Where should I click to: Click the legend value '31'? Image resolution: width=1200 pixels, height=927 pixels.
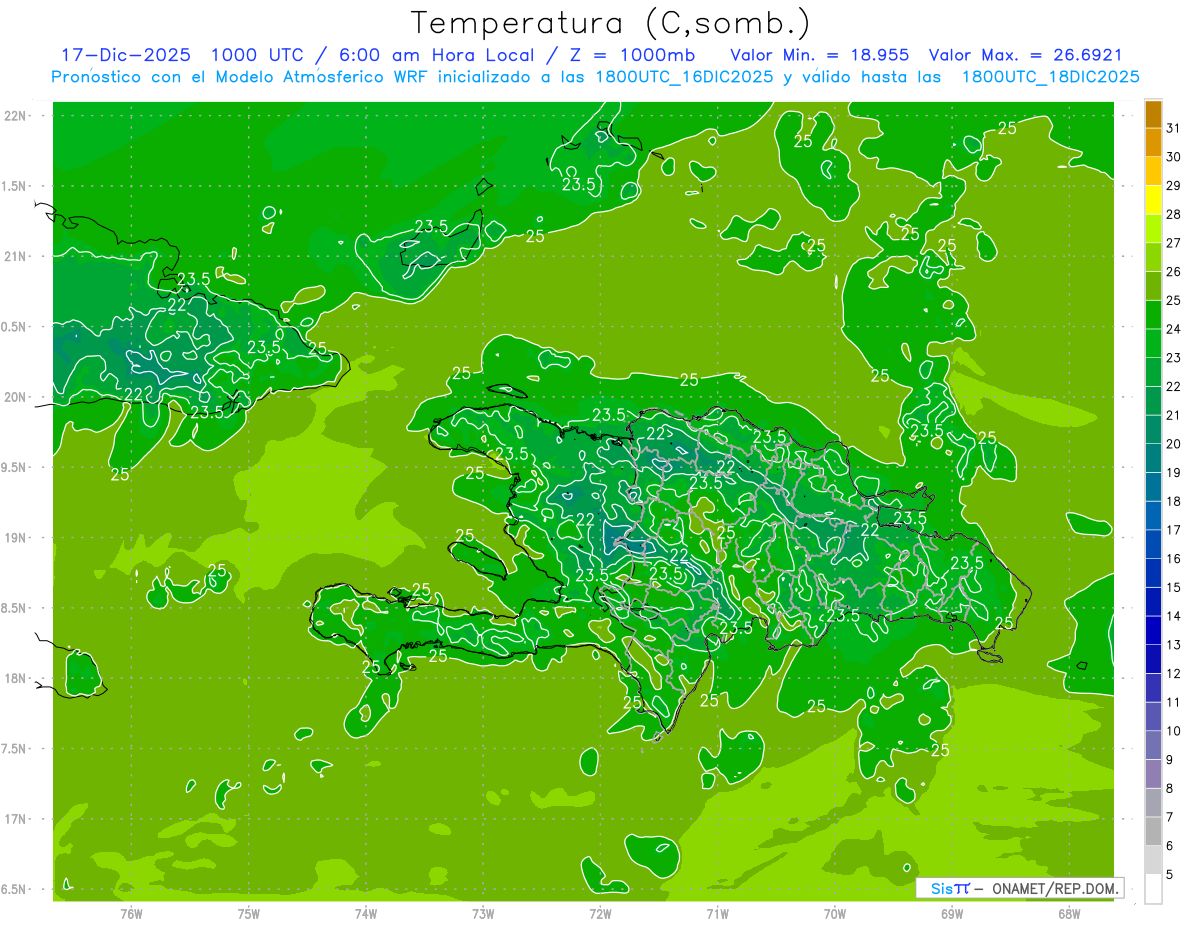click(1173, 128)
